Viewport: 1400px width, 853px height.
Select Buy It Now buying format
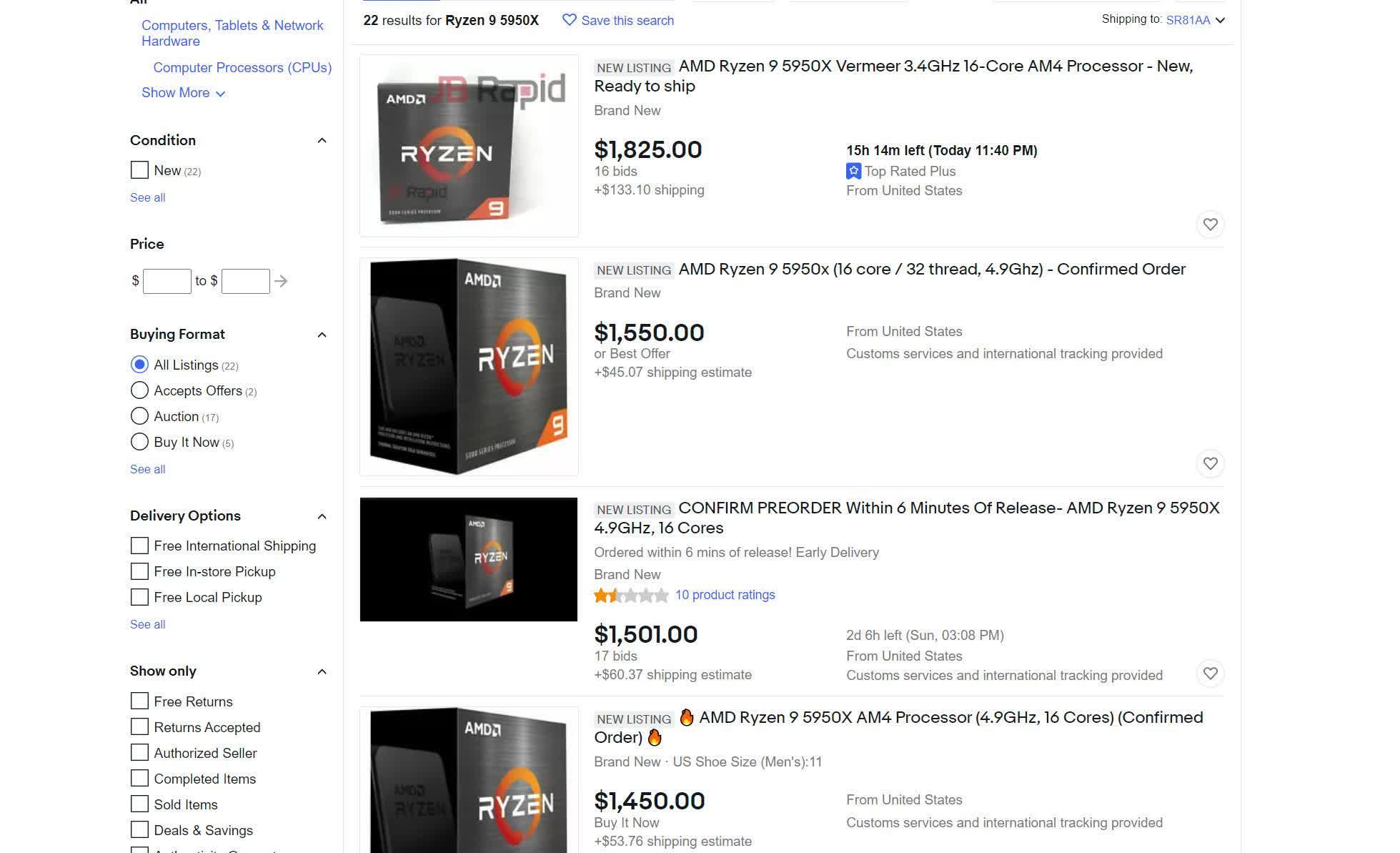[x=139, y=442]
